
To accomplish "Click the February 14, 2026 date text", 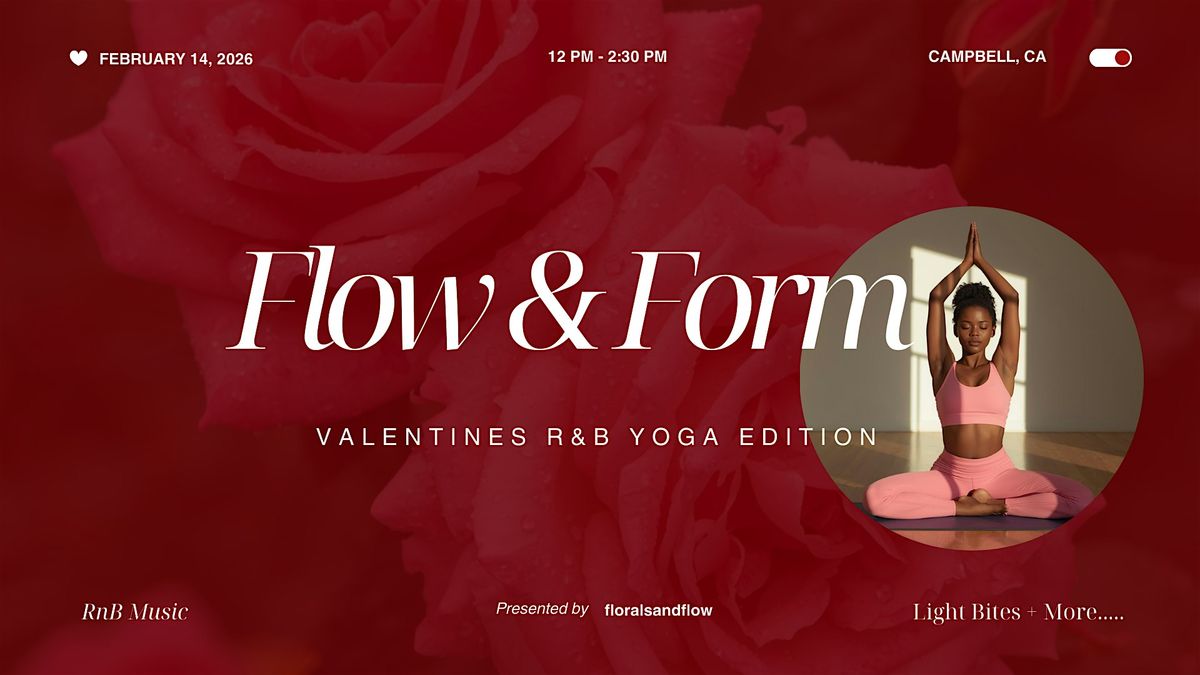I will pyautogui.click(x=176, y=59).
